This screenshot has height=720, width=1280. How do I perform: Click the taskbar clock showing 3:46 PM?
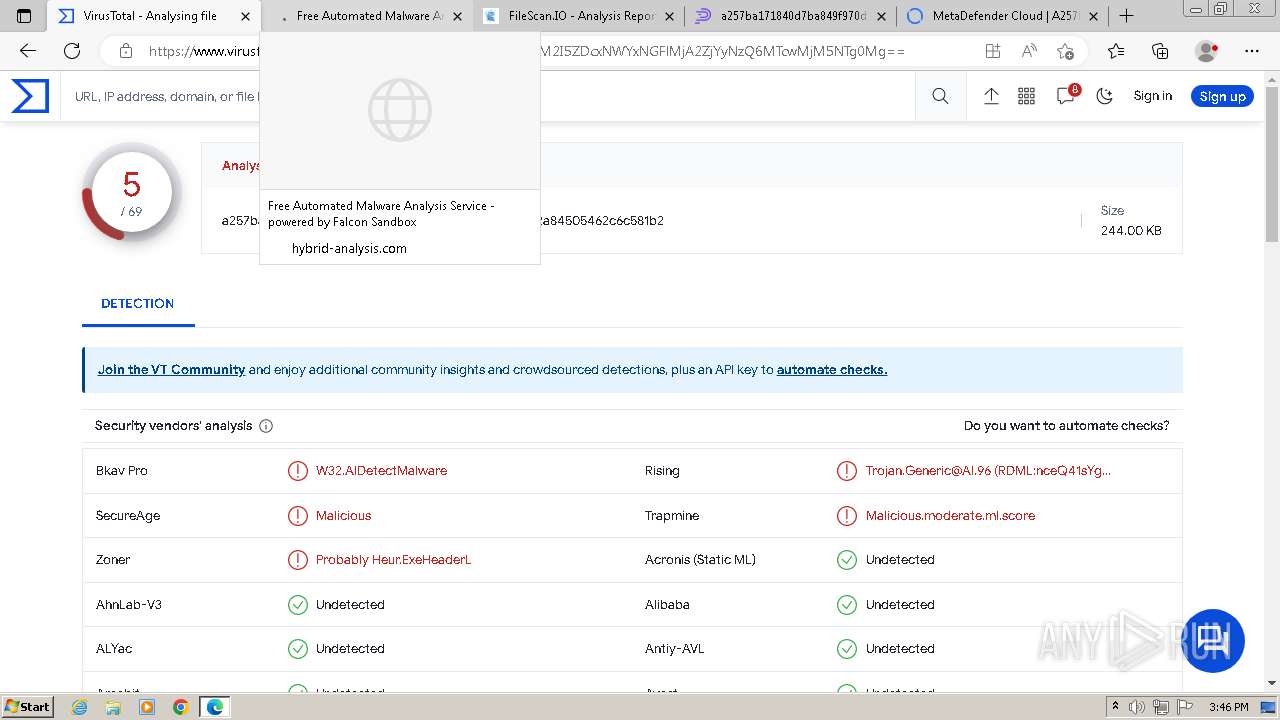[x=1228, y=707]
